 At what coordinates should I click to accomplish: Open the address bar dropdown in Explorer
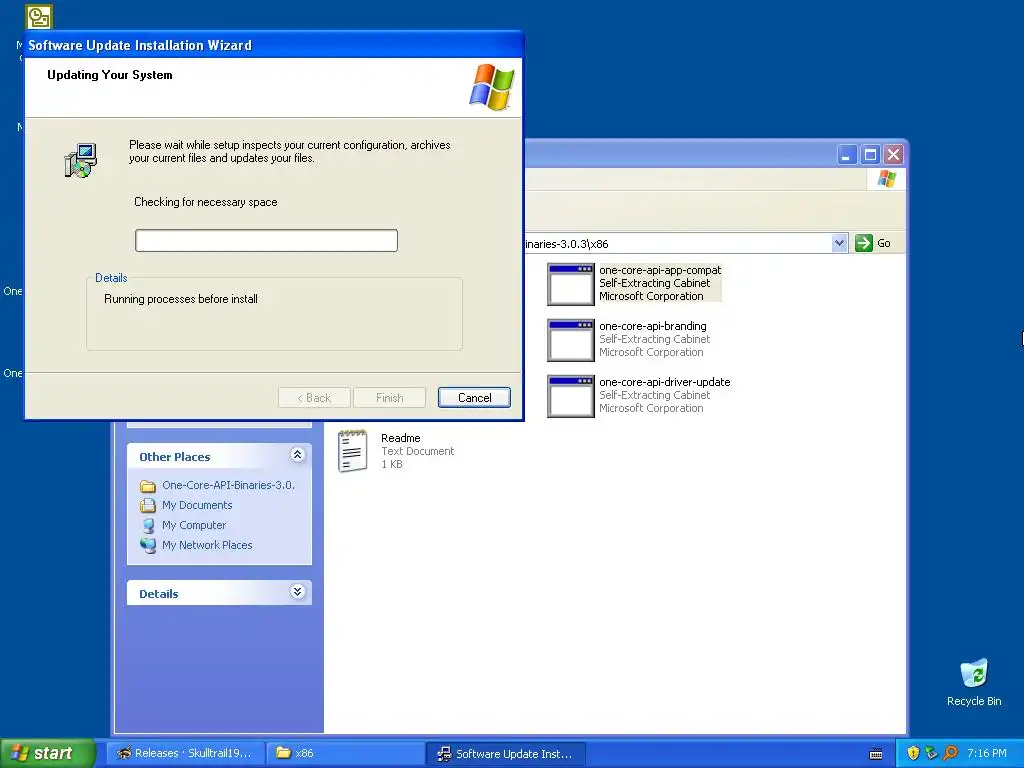[x=839, y=243]
